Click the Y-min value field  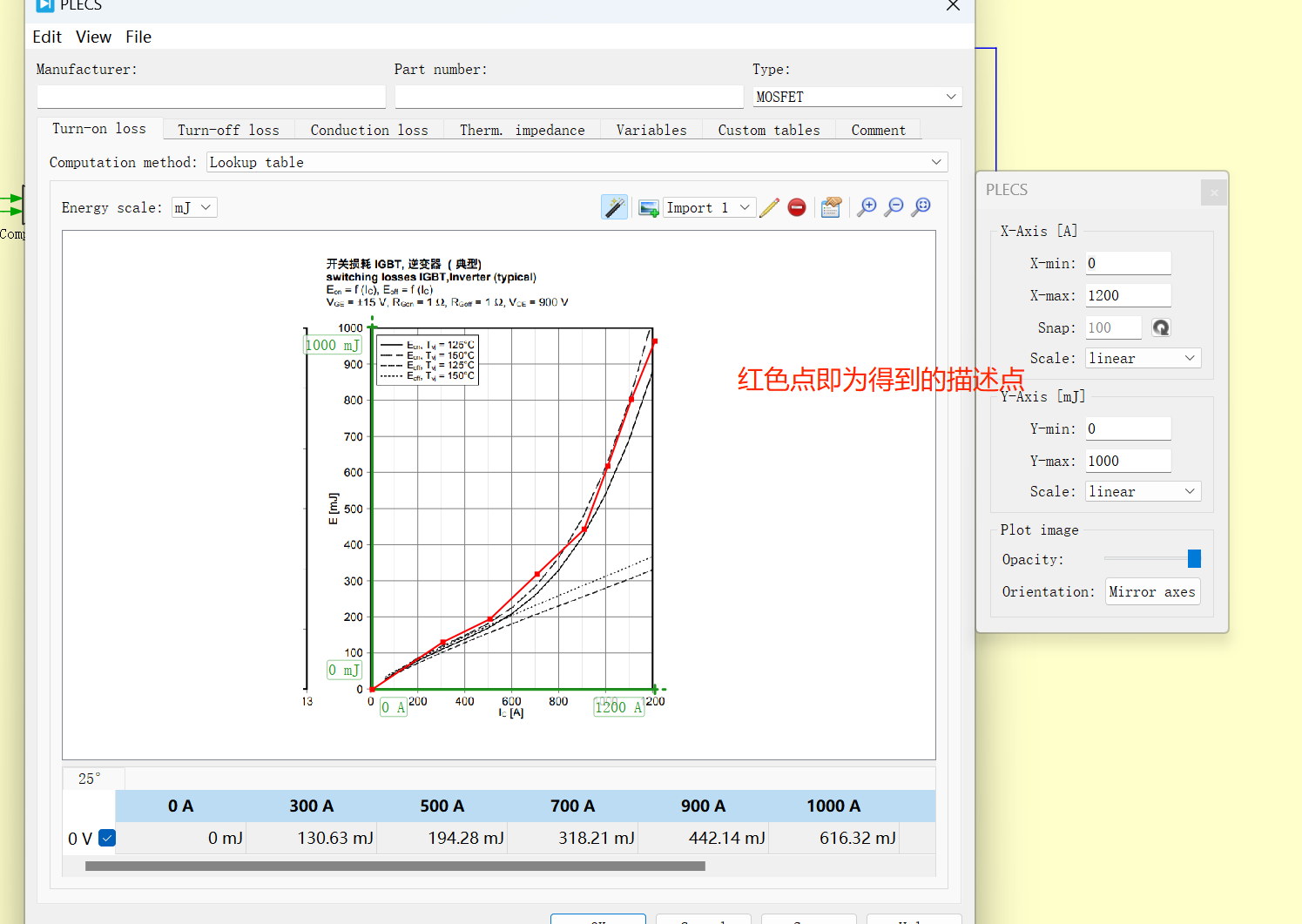click(x=1128, y=428)
